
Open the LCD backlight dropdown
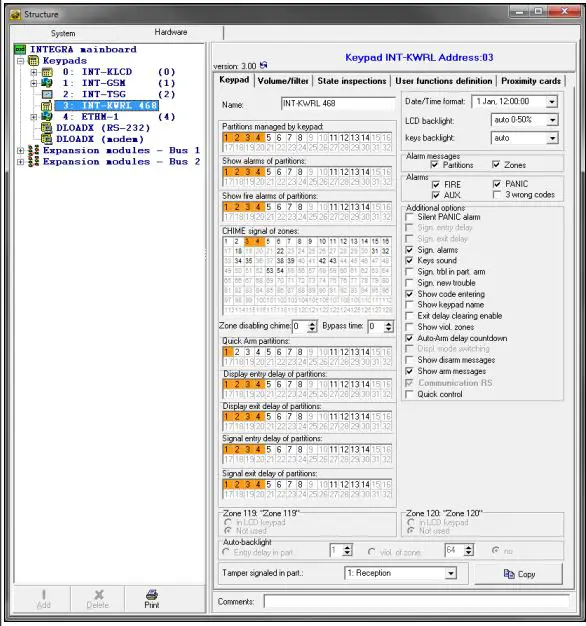point(552,120)
